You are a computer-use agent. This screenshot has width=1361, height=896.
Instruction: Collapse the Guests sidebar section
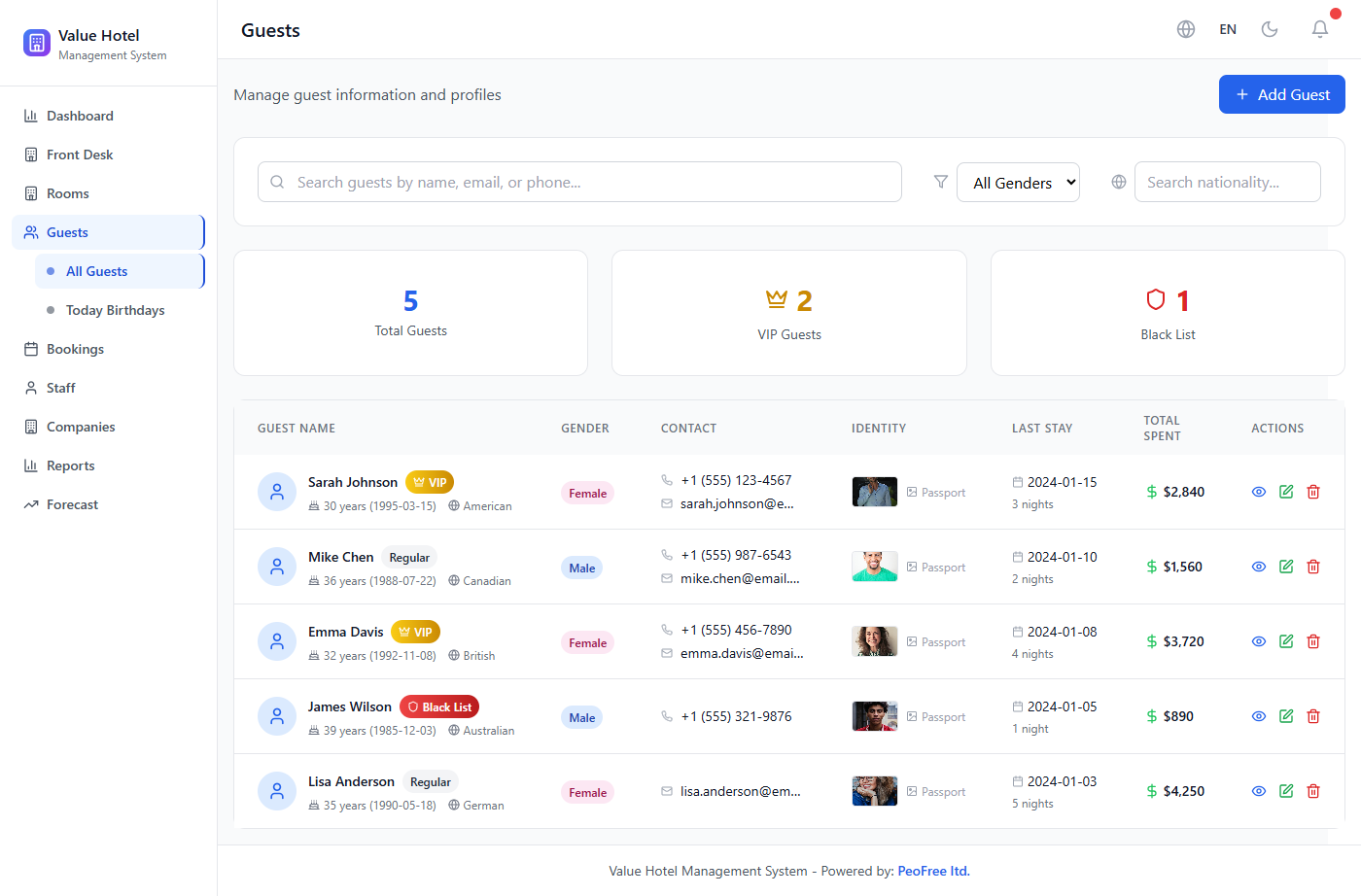[107, 232]
